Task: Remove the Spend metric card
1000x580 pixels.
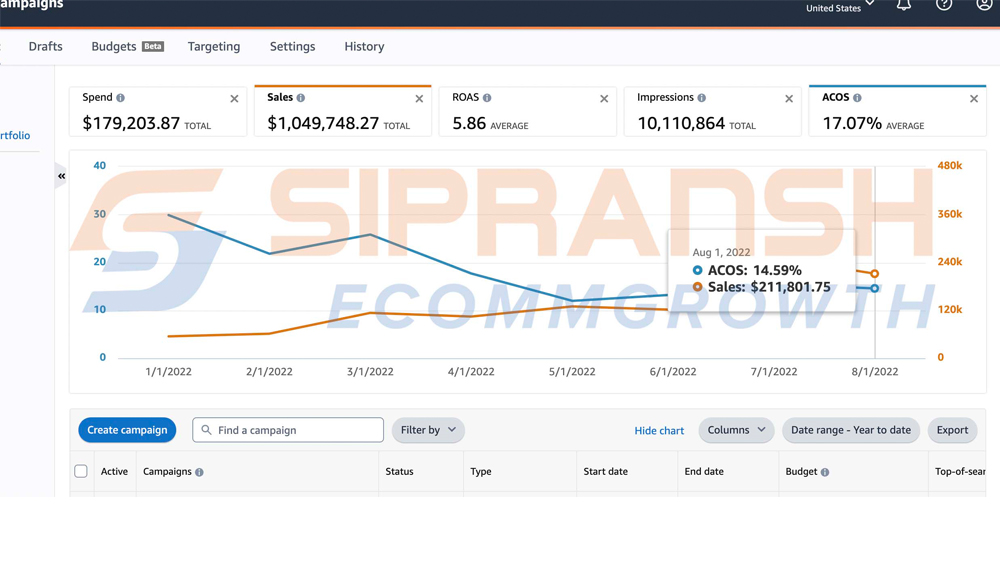Action: (234, 99)
